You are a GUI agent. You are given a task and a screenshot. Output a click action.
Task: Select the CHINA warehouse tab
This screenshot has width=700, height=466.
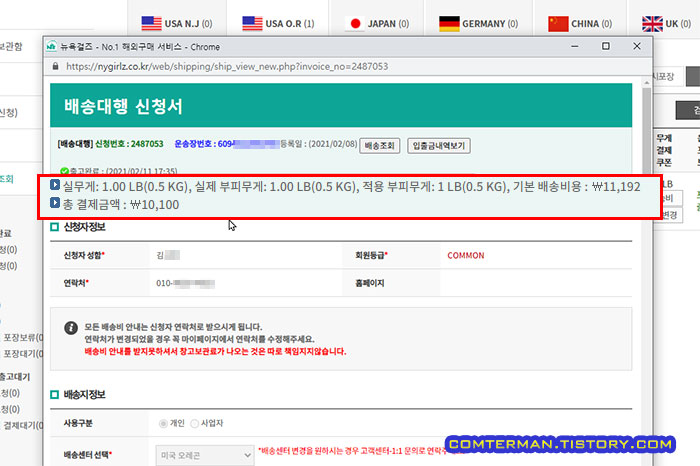point(580,23)
